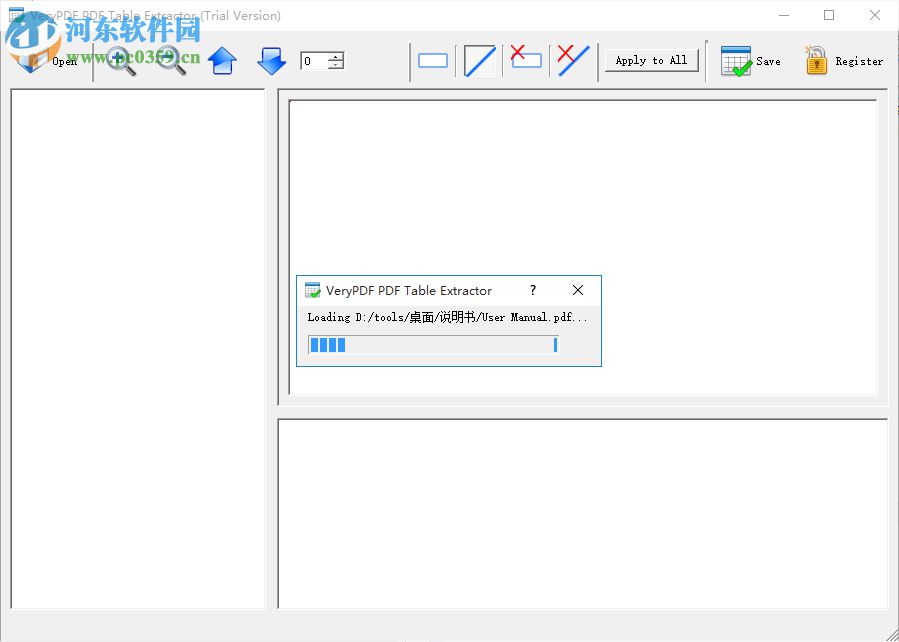
Task: Decrement page number with spinner down arrow
Action: (x=334, y=65)
